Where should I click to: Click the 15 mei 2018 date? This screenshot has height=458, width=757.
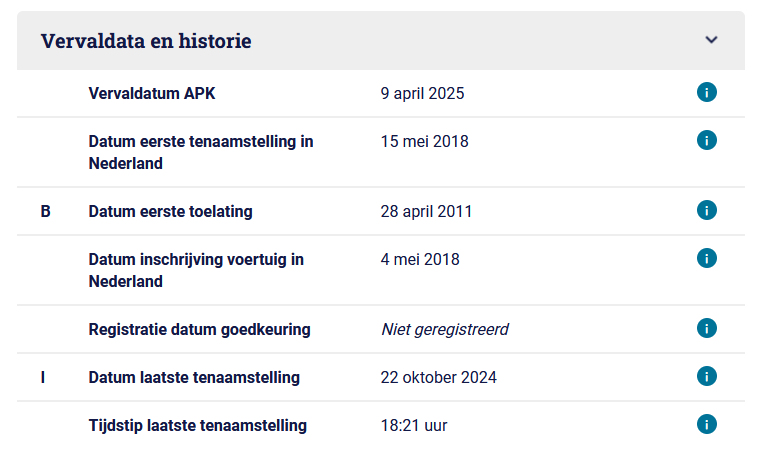click(424, 141)
